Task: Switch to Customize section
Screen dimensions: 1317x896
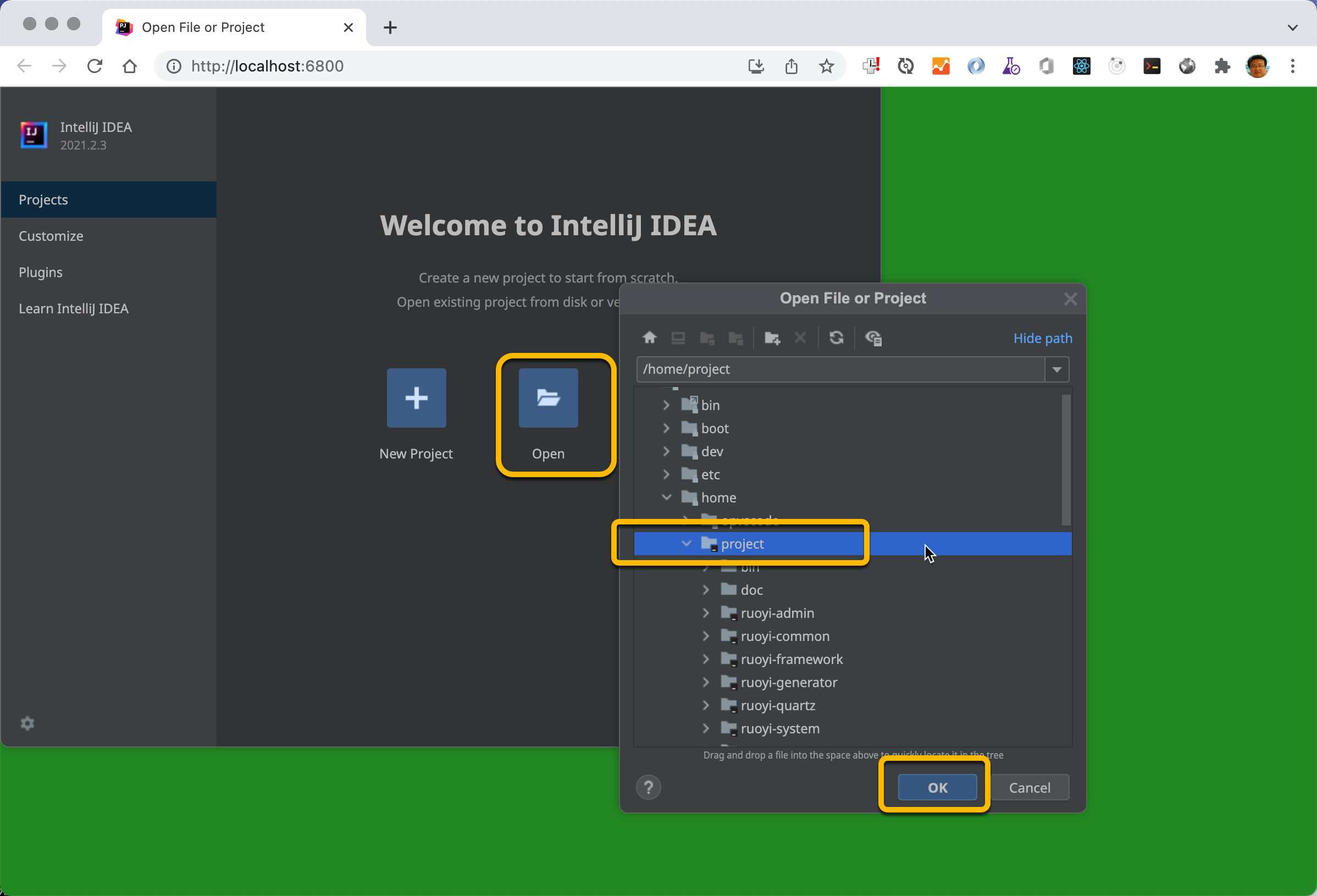Action: tap(109, 236)
